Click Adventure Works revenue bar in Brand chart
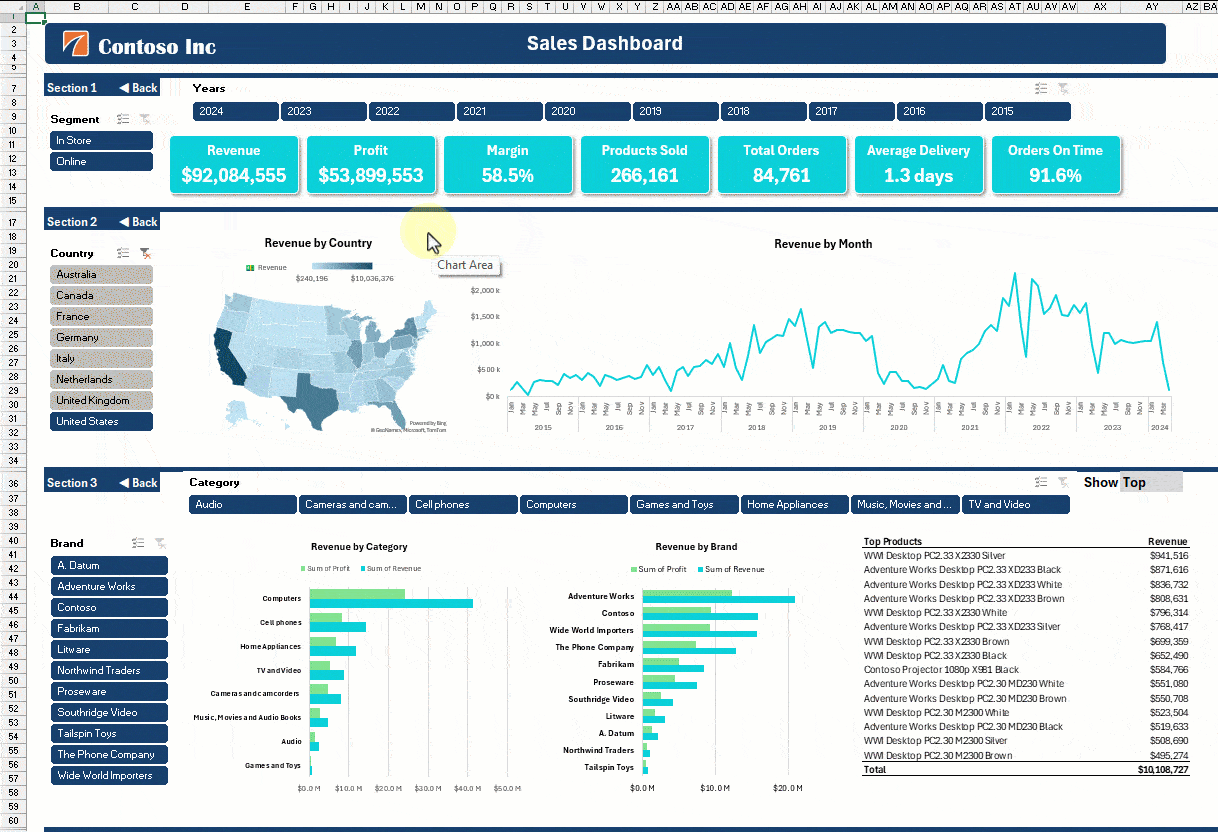 [719, 600]
